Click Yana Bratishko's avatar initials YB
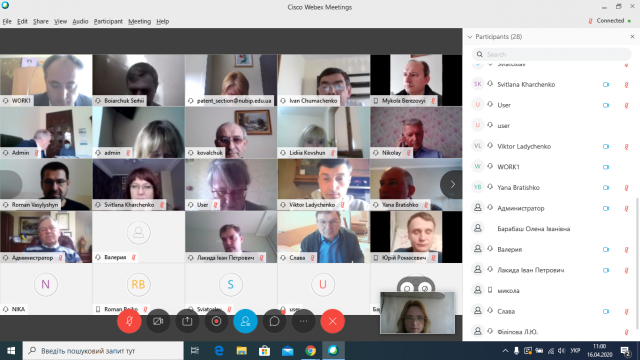640x360 pixels. (478, 187)
